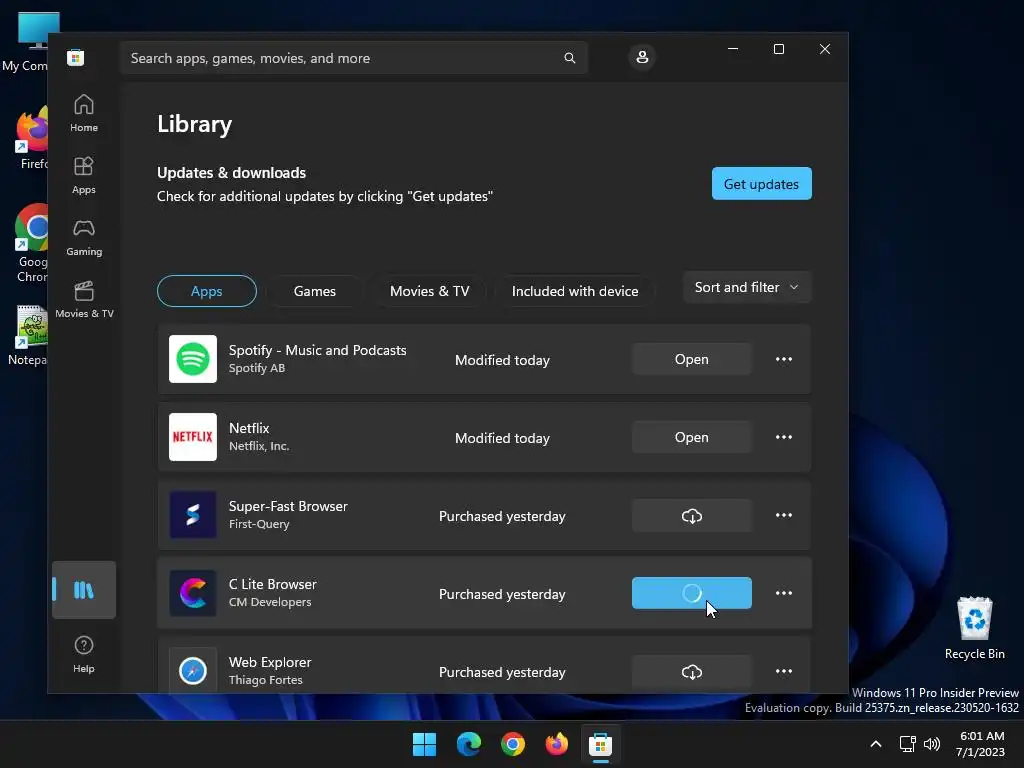Click the Netflix app title text
The image size is (1024, 768).
click(249, 428)
